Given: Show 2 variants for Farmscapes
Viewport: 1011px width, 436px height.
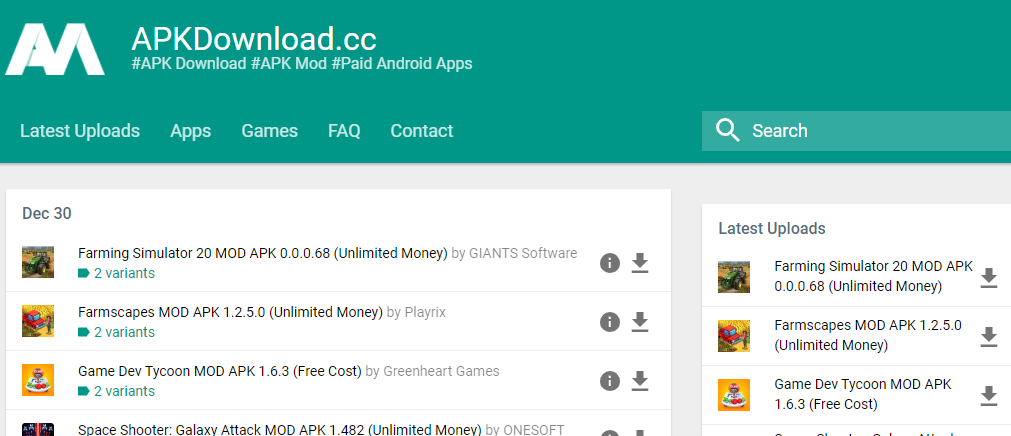Looking at the screenshot, I should pos(116,332).
